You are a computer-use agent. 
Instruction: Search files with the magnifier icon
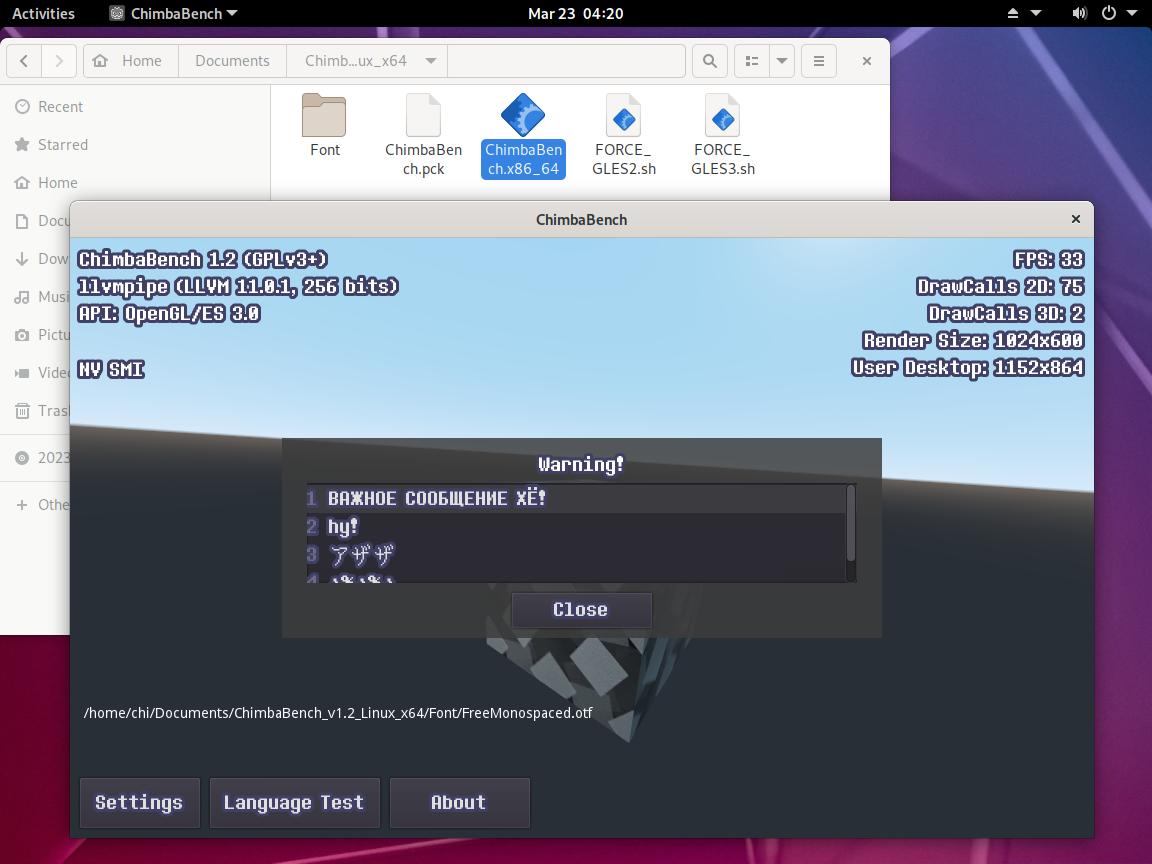(710, 61)
